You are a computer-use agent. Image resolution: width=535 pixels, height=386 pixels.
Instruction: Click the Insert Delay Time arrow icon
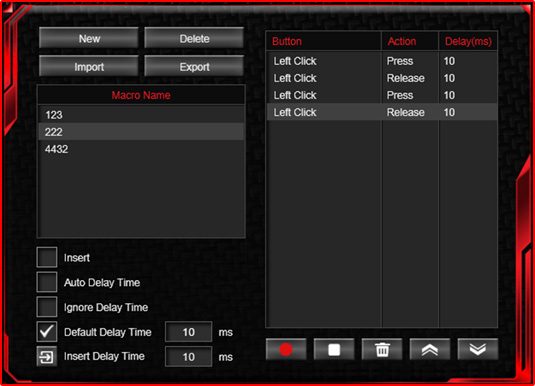pyautogui.click(x=47, y=357)
